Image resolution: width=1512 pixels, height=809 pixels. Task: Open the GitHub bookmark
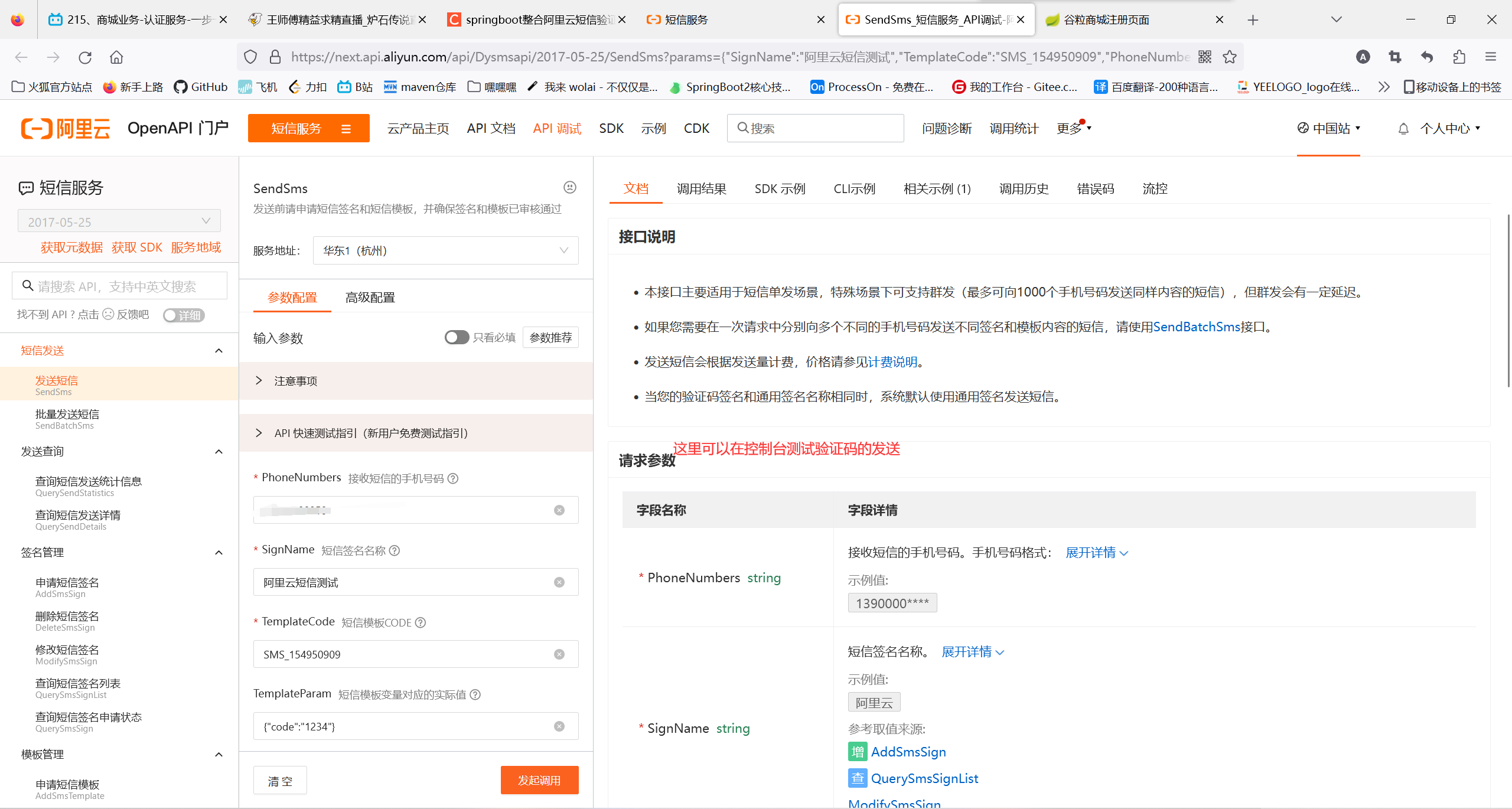[x=201, y=87]
